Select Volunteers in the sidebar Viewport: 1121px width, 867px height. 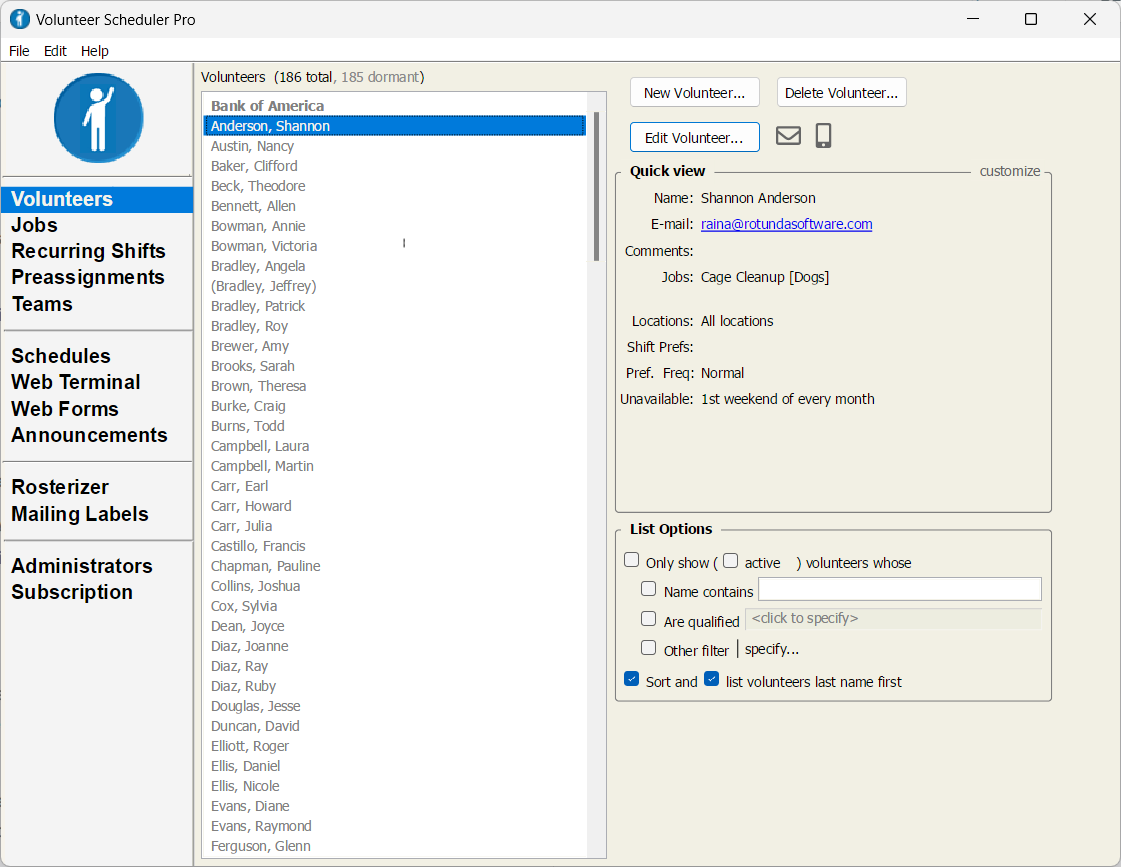[x=97, y=199]
